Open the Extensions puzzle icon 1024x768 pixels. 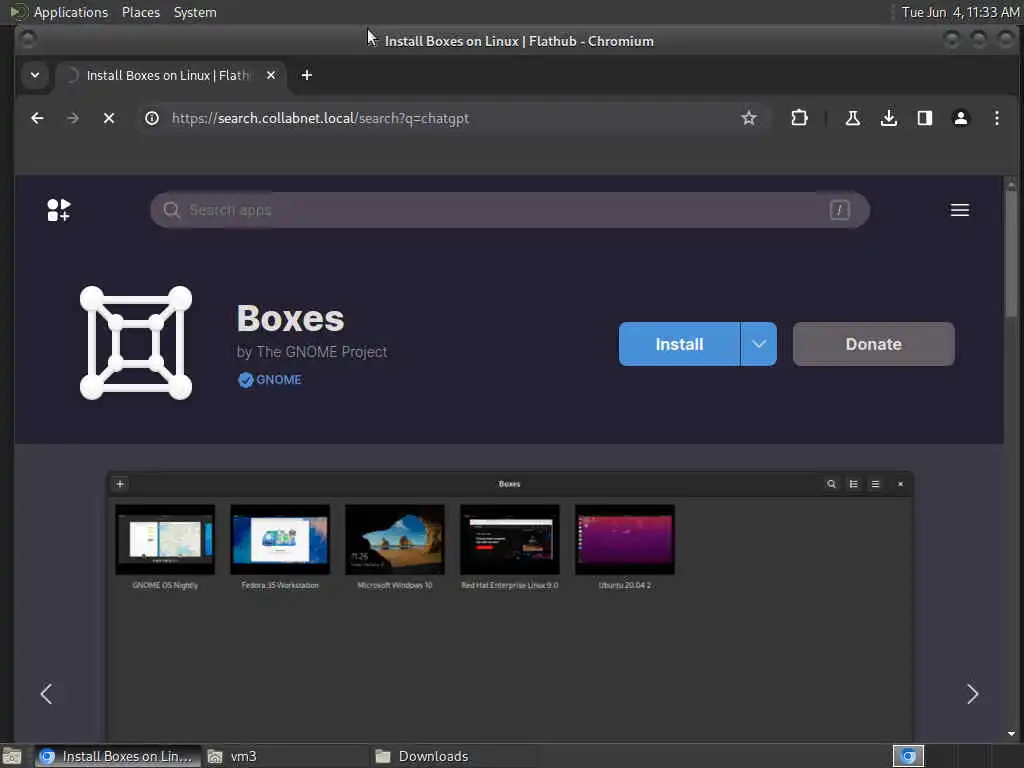[799, 118]
